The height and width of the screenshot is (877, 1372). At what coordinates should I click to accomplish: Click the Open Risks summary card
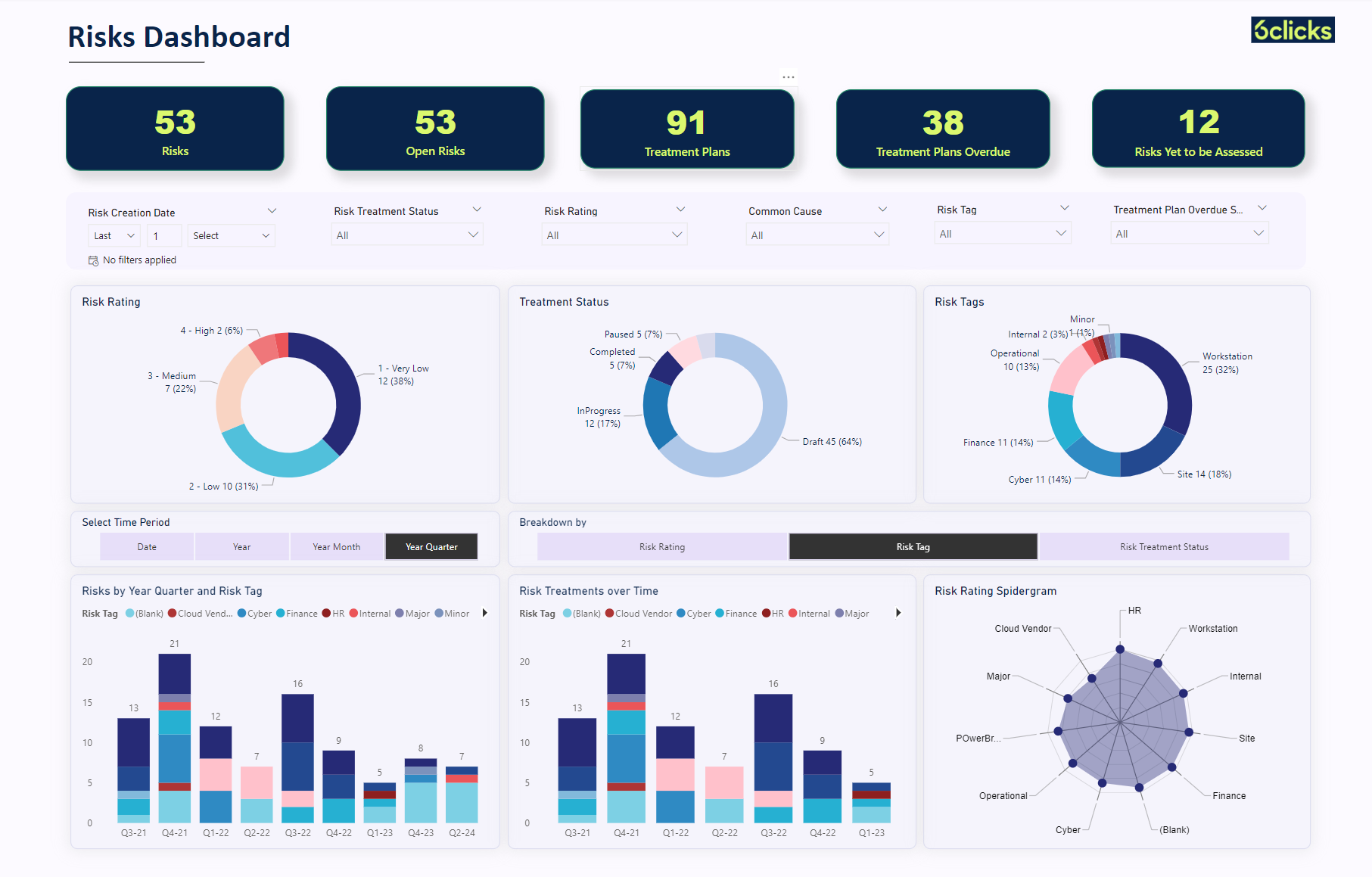click(x=434, y=129)
